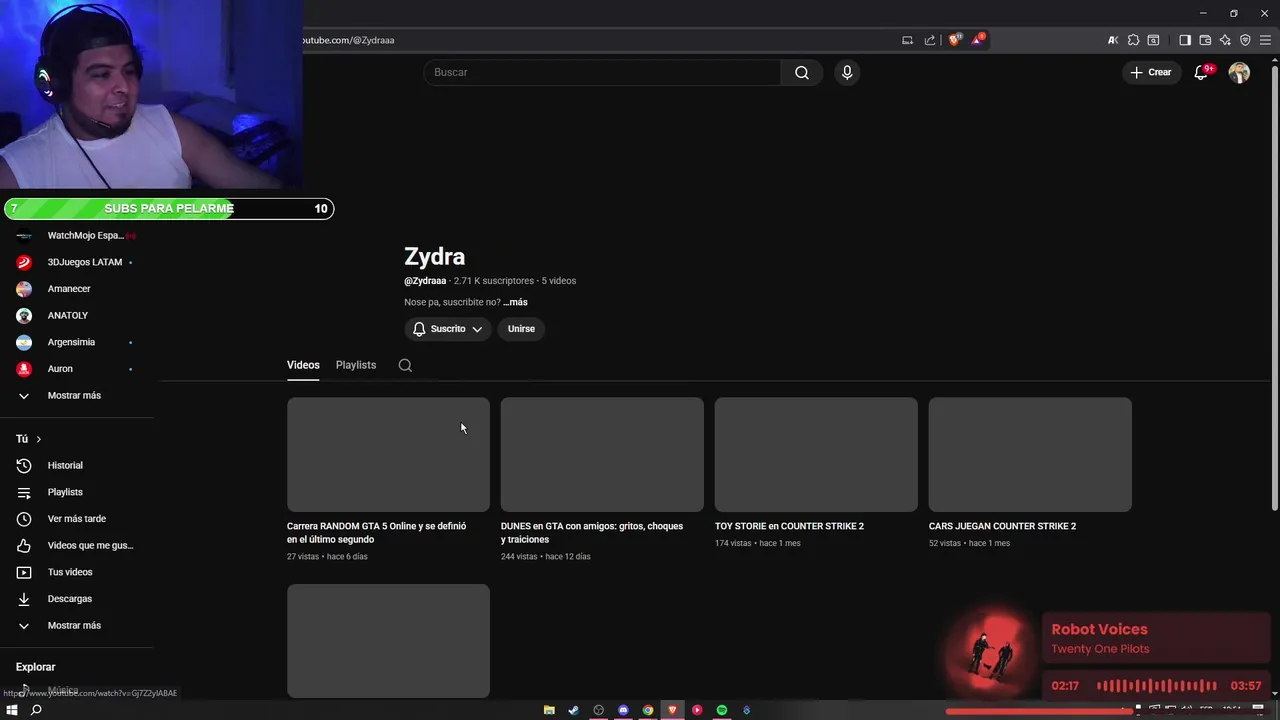
Task: Open browser hamburger menu
Action: click(1265, 40)
